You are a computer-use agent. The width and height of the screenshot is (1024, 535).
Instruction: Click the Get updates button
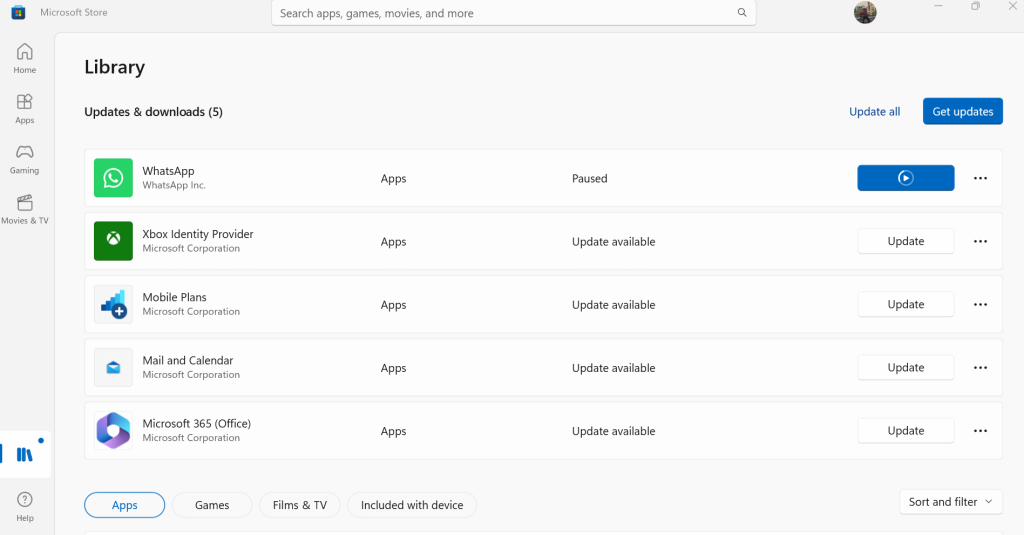point(962,111)
